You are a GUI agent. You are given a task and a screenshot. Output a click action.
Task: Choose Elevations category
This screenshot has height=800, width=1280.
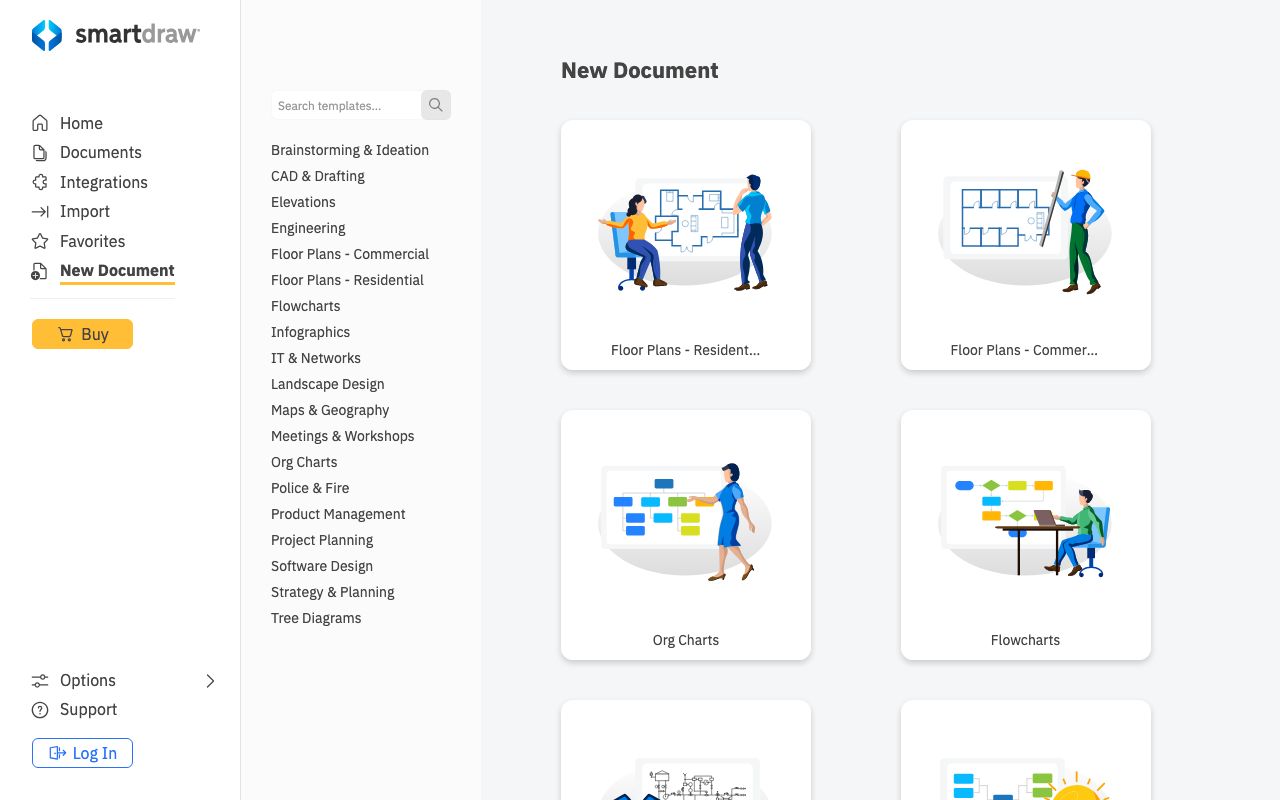(303, 202)
